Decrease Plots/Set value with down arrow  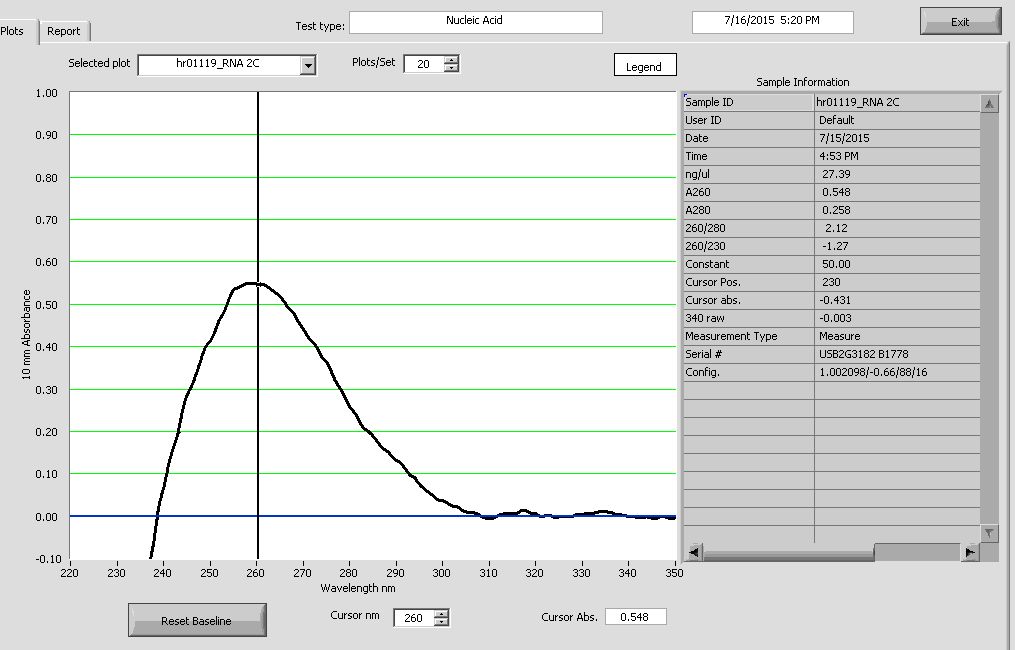point(451,69)
